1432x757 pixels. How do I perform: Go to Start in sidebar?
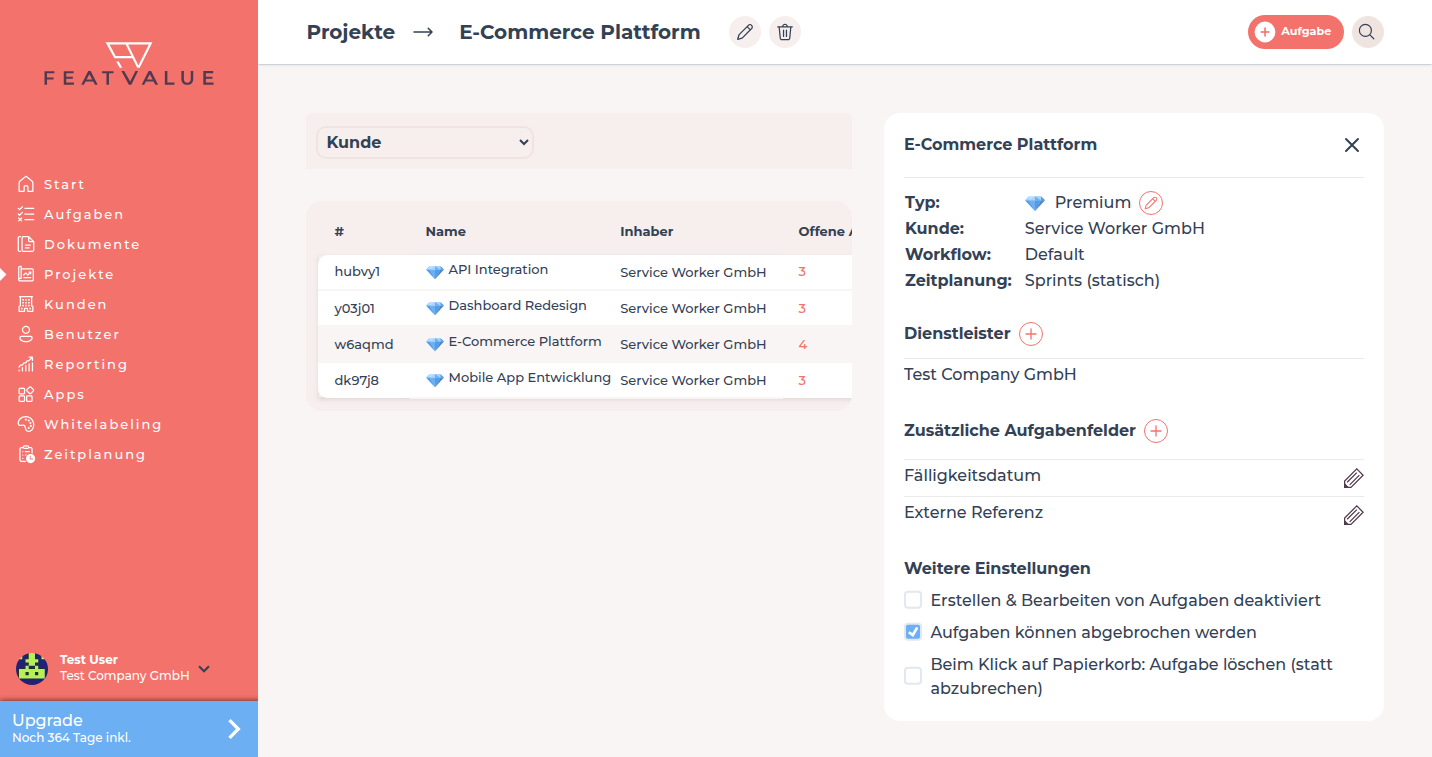tap(64, 184)
